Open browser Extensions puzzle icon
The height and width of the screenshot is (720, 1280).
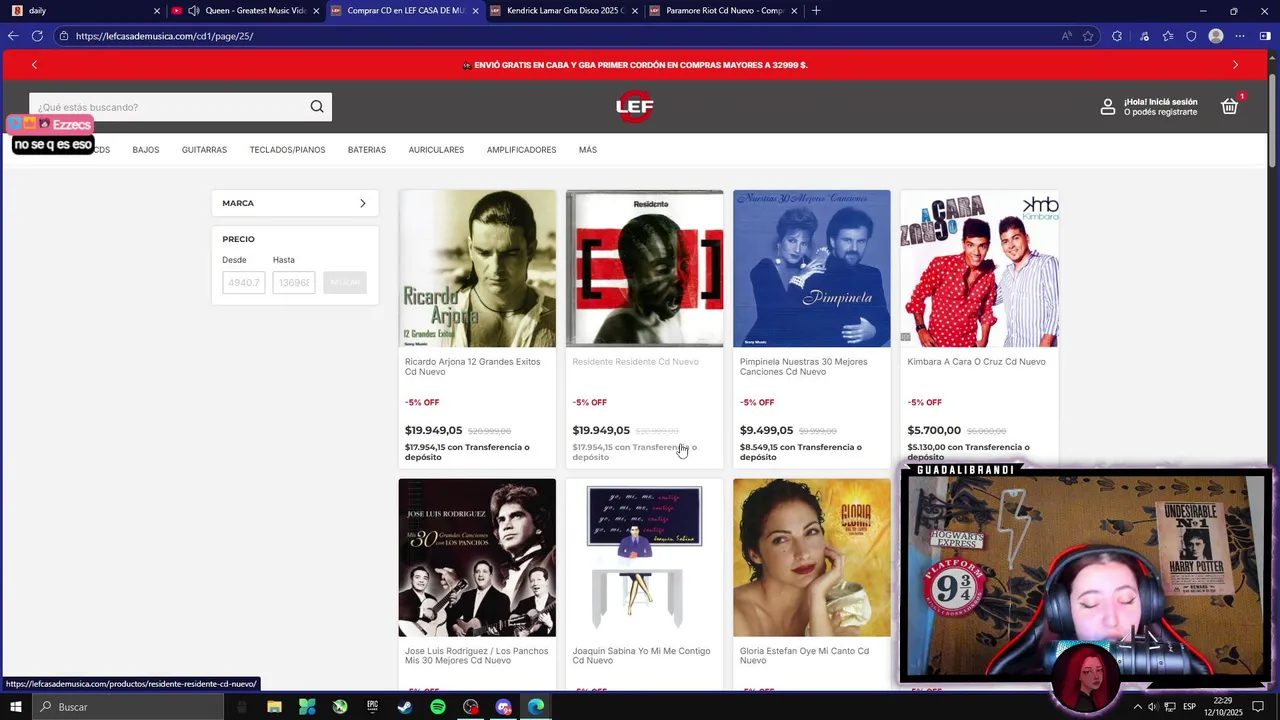click(1117, 36)
